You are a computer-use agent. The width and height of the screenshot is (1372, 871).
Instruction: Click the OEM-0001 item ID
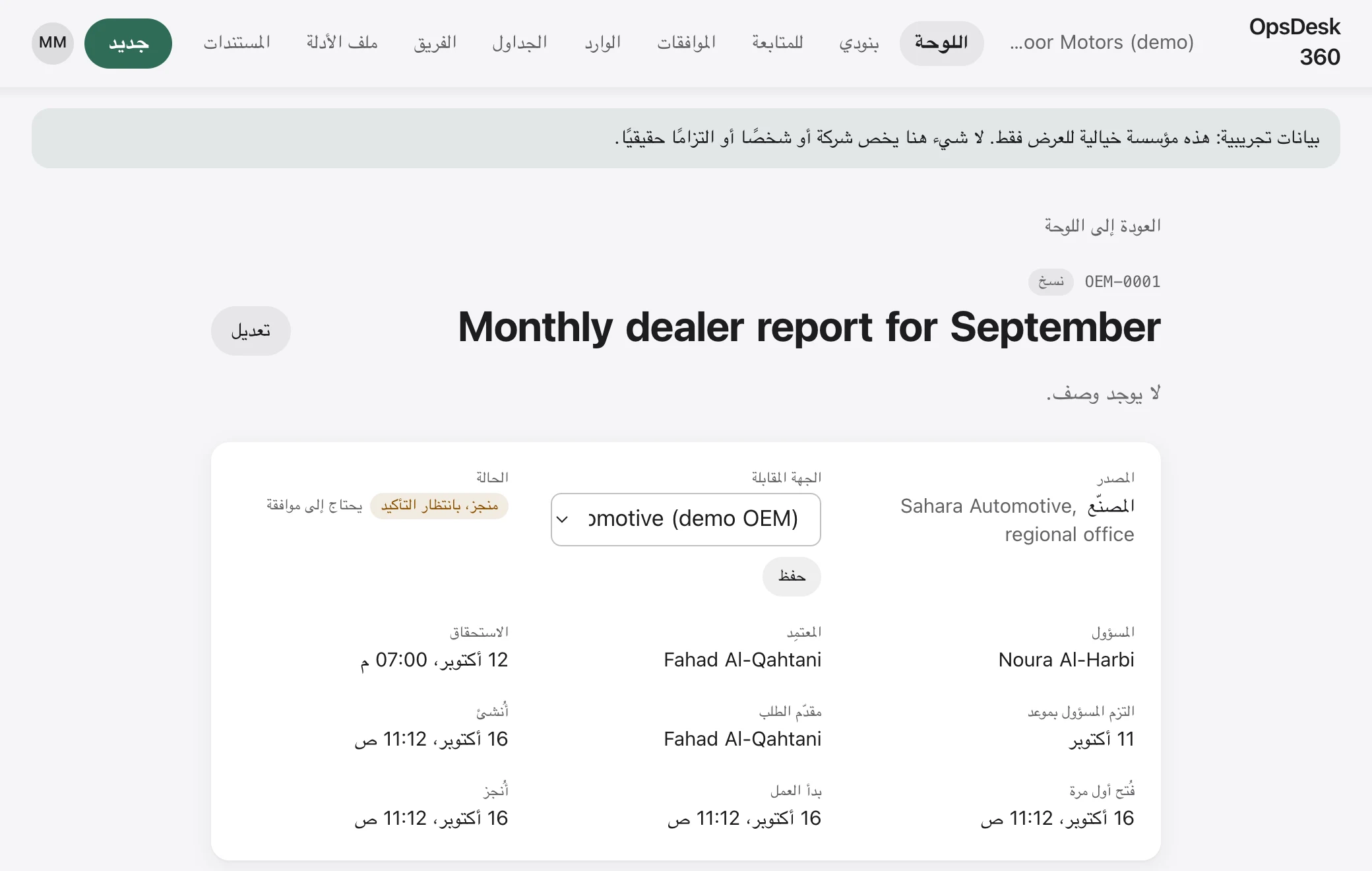click(1123, 282)
